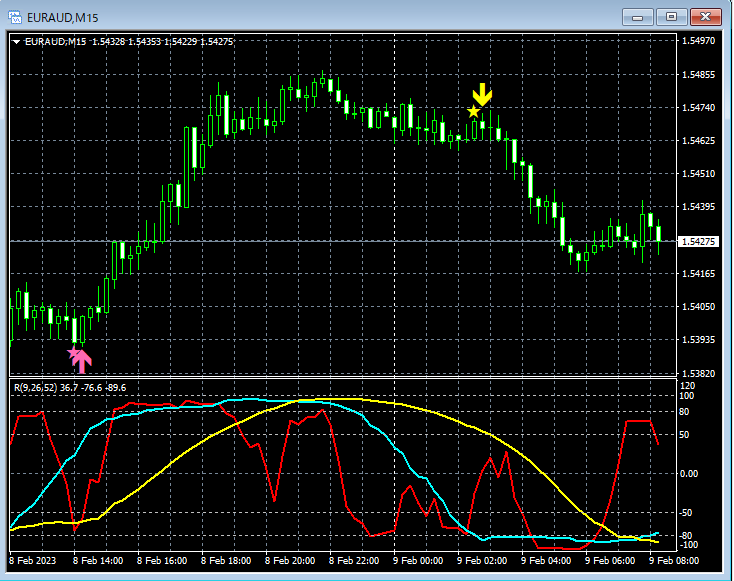Click the 8 Feb 14:00 time label

click(98, 560)
